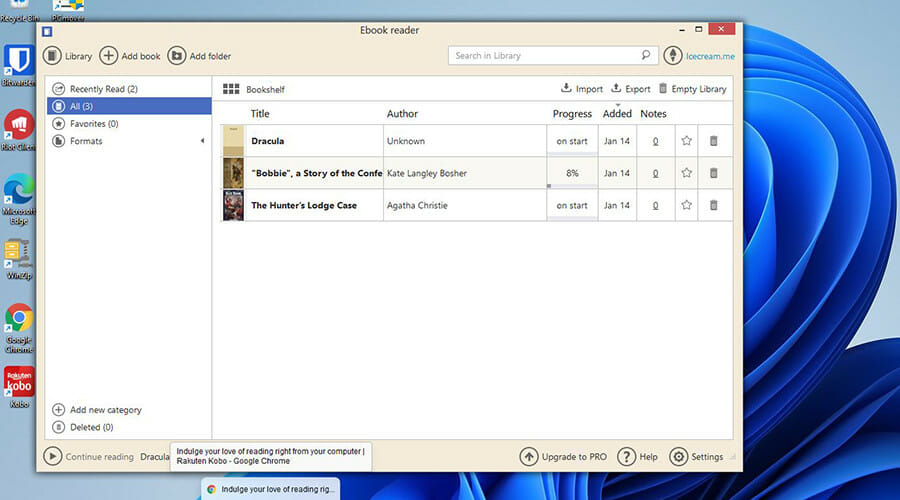Screen dimensions: 900x500
Task: Click the Import button
Action: click(581, 88)
